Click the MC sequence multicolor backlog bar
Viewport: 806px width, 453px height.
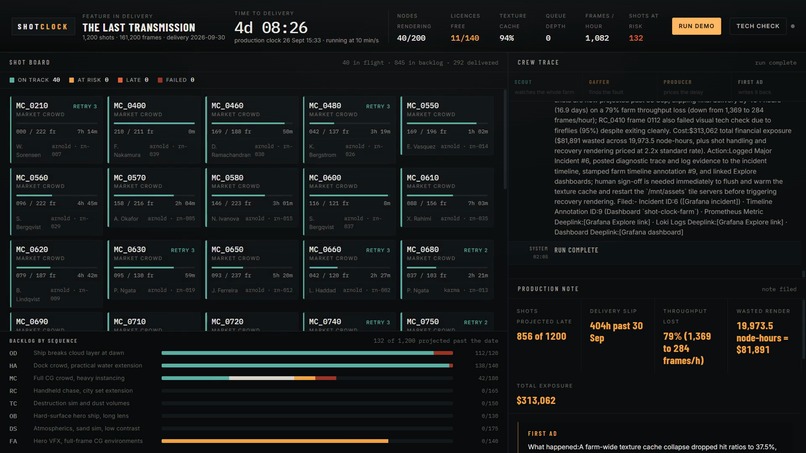click(x=249, y=378)
